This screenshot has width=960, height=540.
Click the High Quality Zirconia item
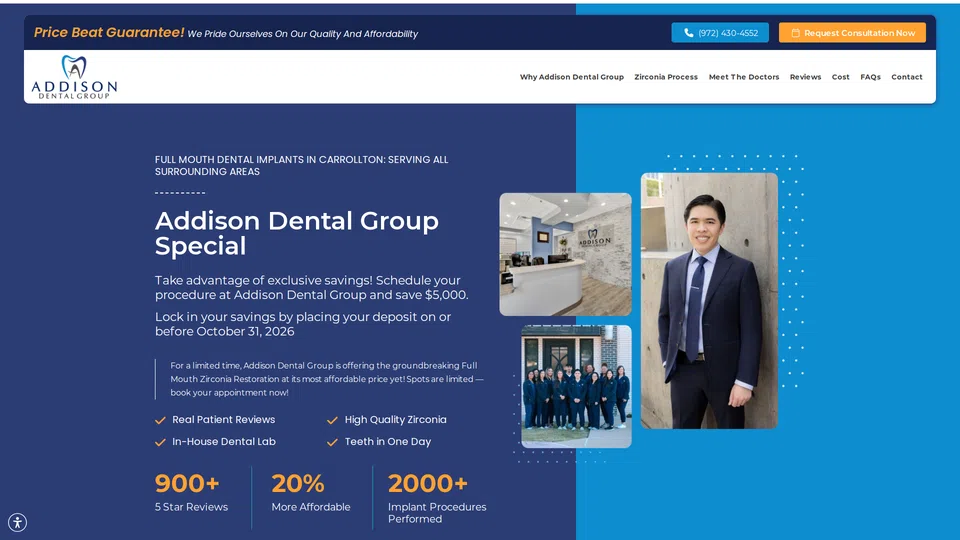point(387,420)
